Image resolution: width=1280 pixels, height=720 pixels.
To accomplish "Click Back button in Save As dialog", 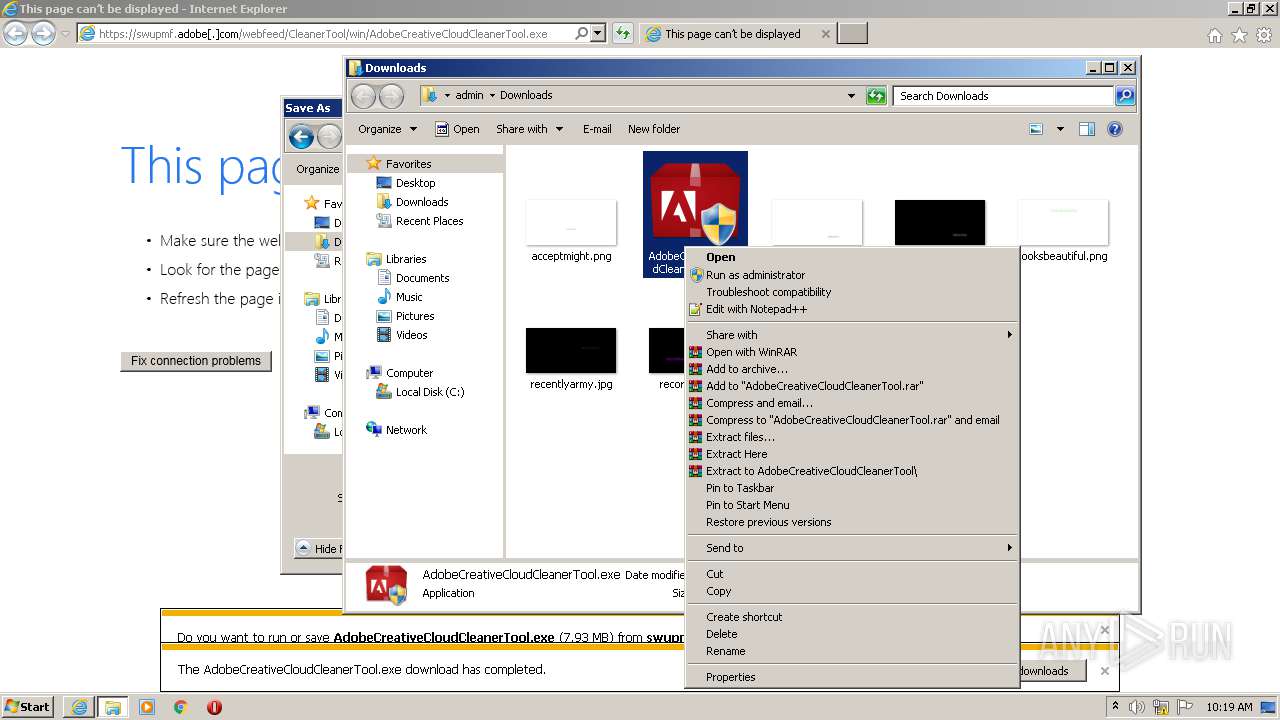I will click(301, 137).
